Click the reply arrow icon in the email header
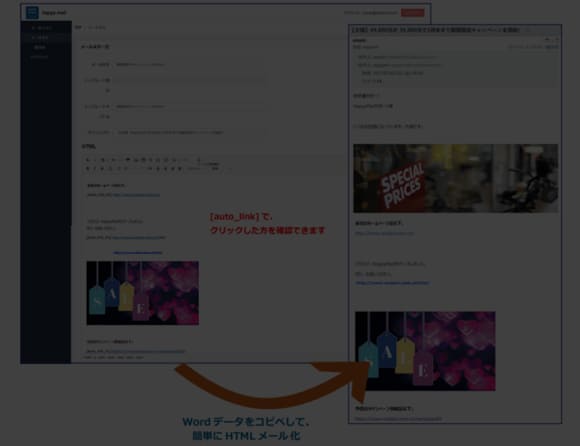This screenshot has height=446, width=580. coord(547,39)
